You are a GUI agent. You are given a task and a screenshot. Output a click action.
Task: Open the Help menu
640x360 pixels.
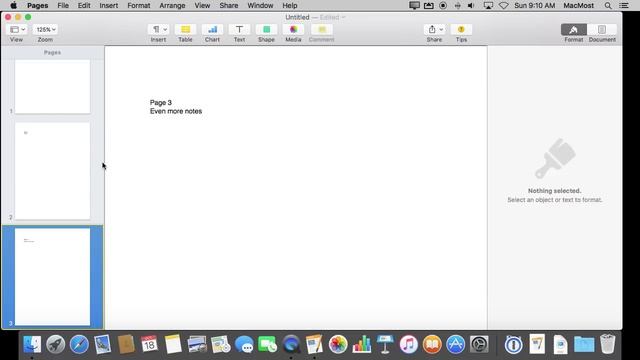[x=290, y=5]
